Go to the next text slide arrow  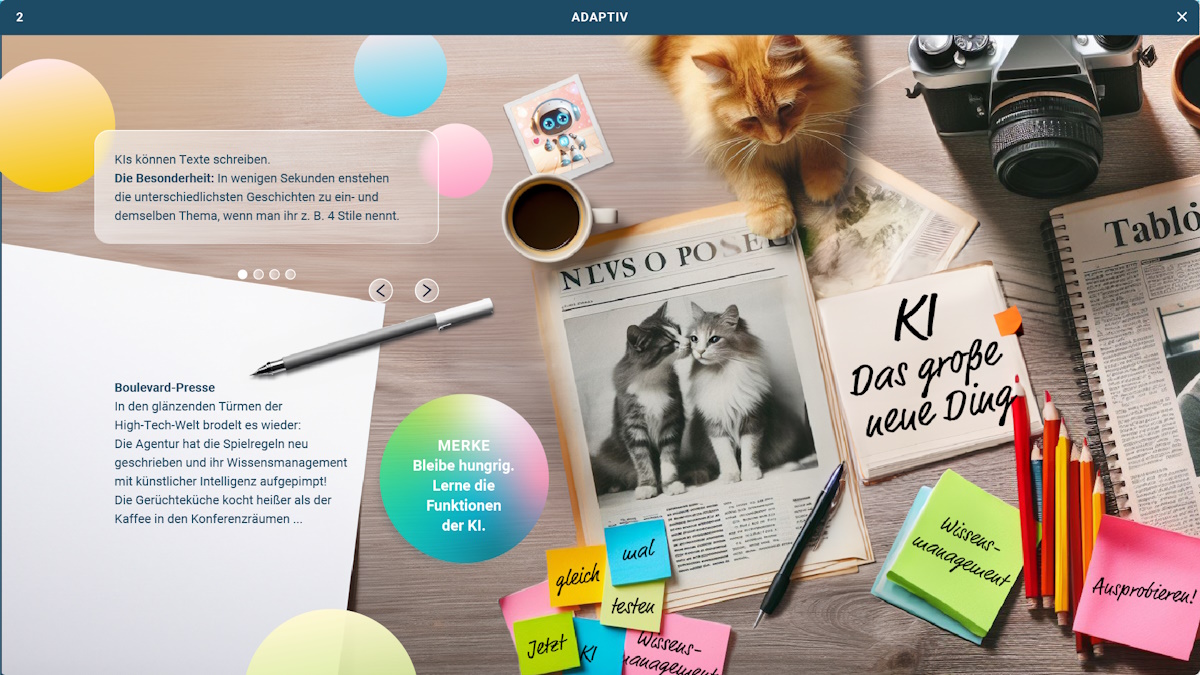pyautogui.click(x=427, y=290)
